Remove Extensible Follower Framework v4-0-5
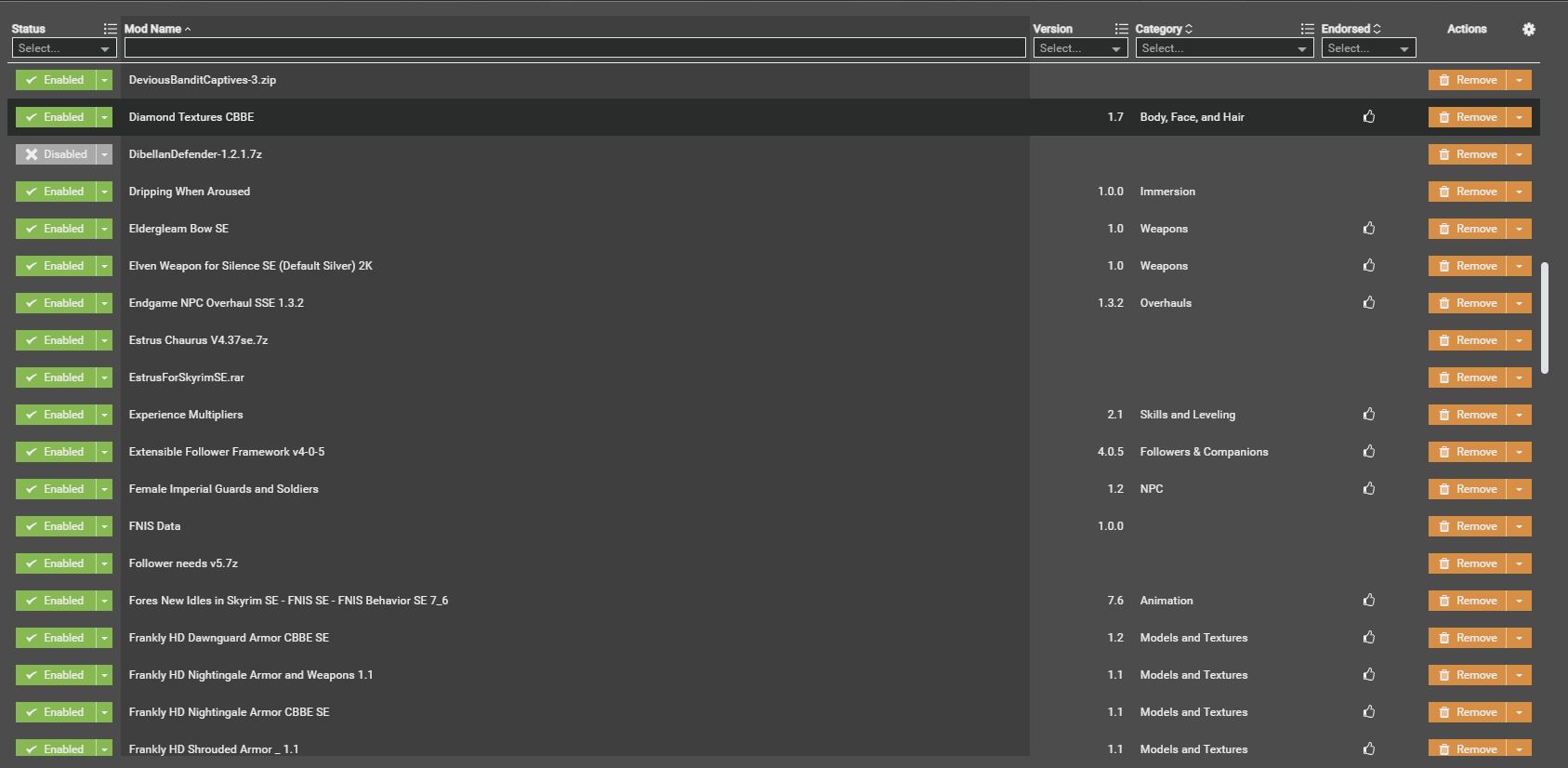Viewport: 1568px width, 768px height. point(1468,452)
